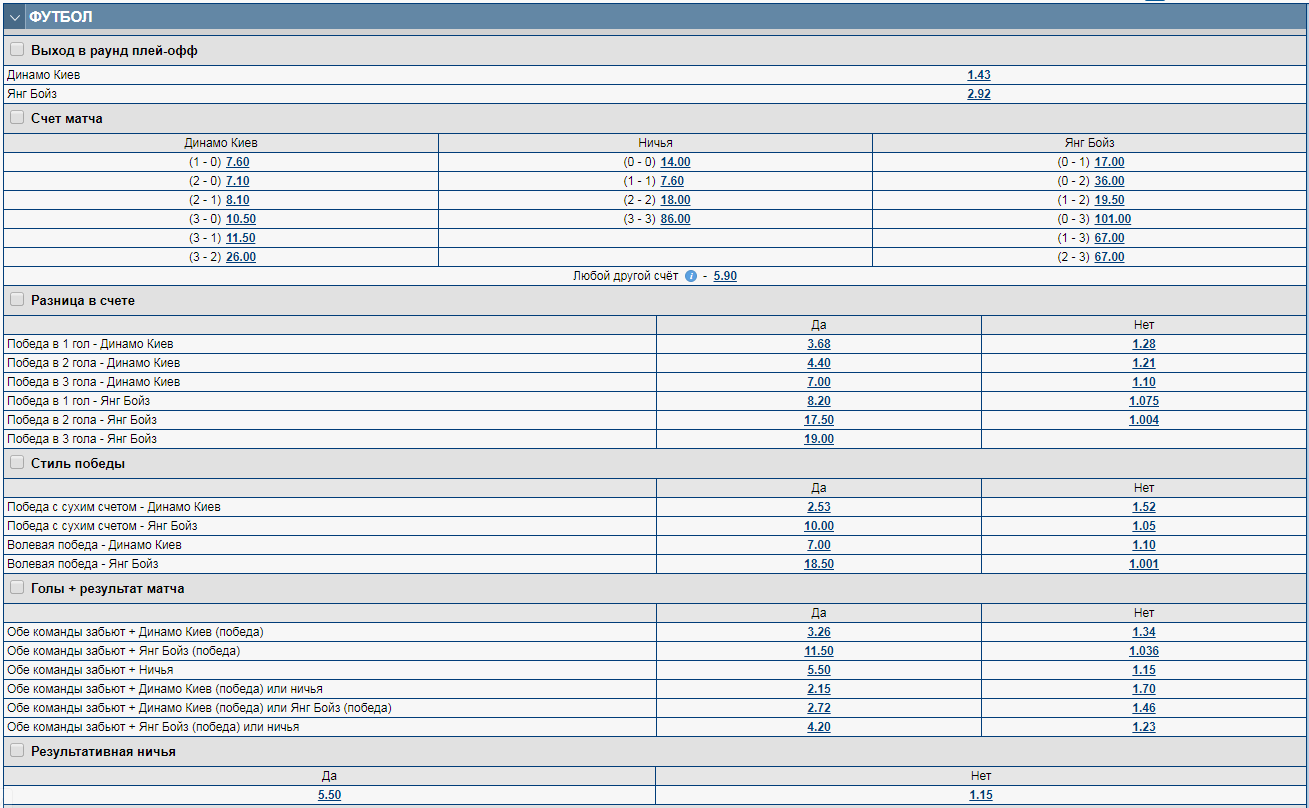Click Да odds 2.53 for Динамо clean sheet win
The image size is (1309, 808).
pos(818,507)
